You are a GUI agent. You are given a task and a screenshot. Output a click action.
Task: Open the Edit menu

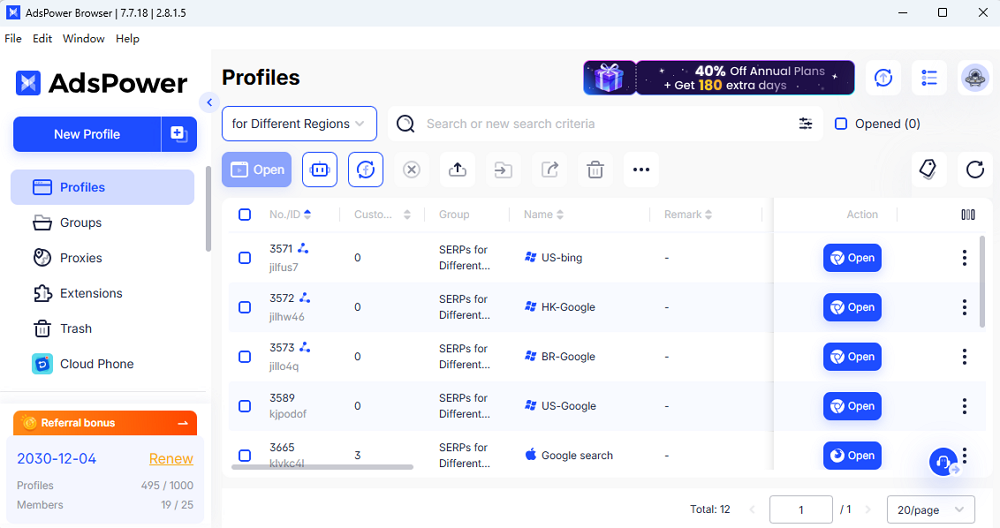pos(42,38)
